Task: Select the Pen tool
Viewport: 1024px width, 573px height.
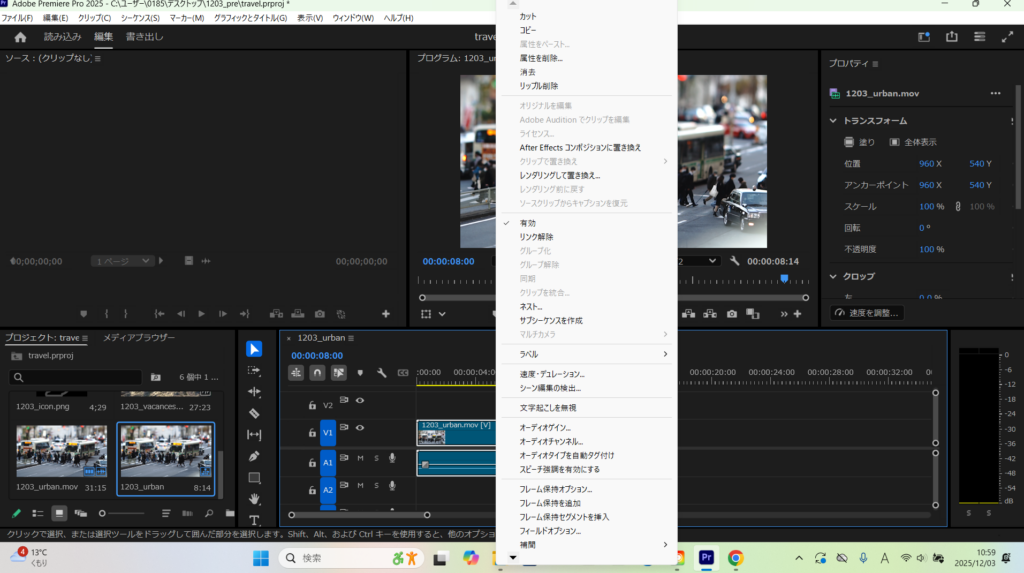Action: pos(254,456)
